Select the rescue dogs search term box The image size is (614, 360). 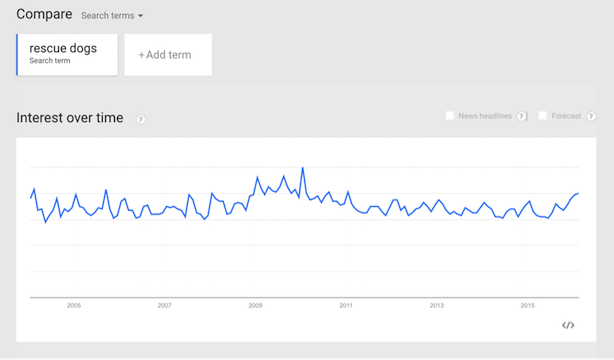67,54
